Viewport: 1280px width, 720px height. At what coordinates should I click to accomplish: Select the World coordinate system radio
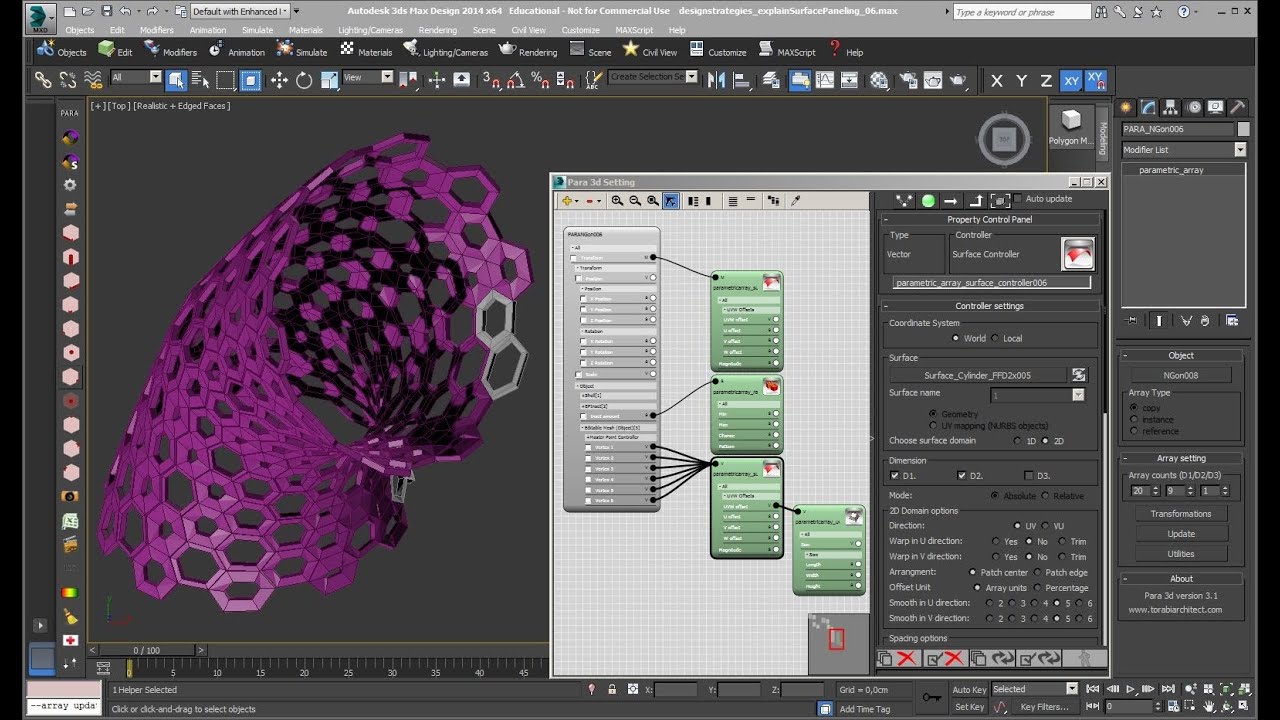click(x=956, y=338)
